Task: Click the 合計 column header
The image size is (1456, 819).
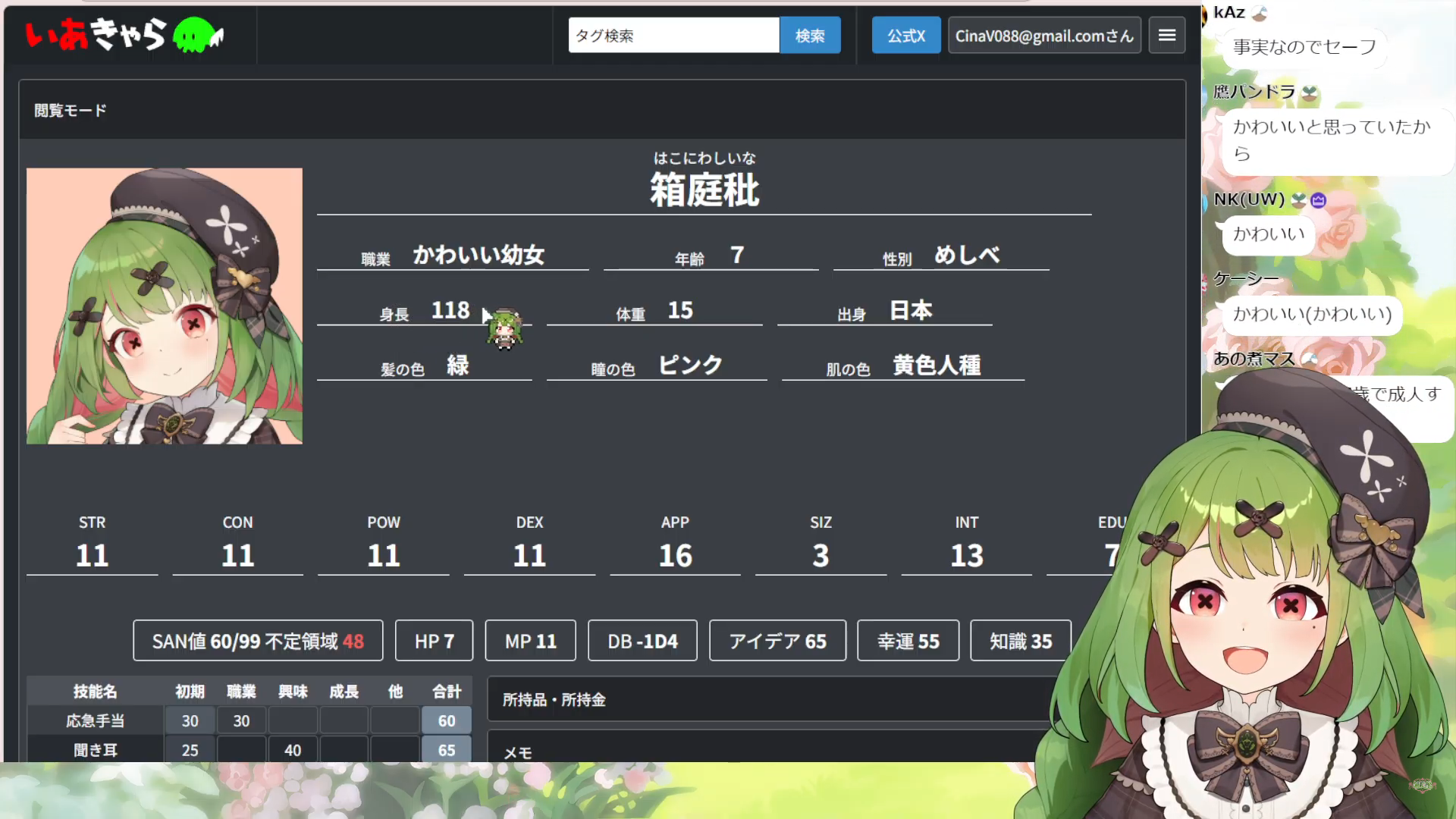Action: (447, 691)
